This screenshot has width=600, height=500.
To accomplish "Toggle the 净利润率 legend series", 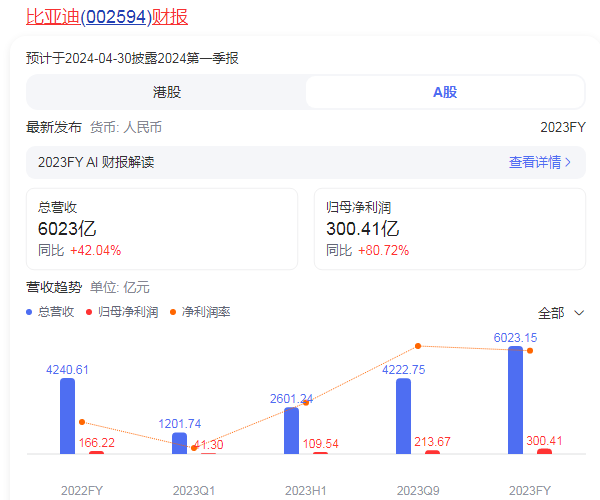I will pos(200,312).
